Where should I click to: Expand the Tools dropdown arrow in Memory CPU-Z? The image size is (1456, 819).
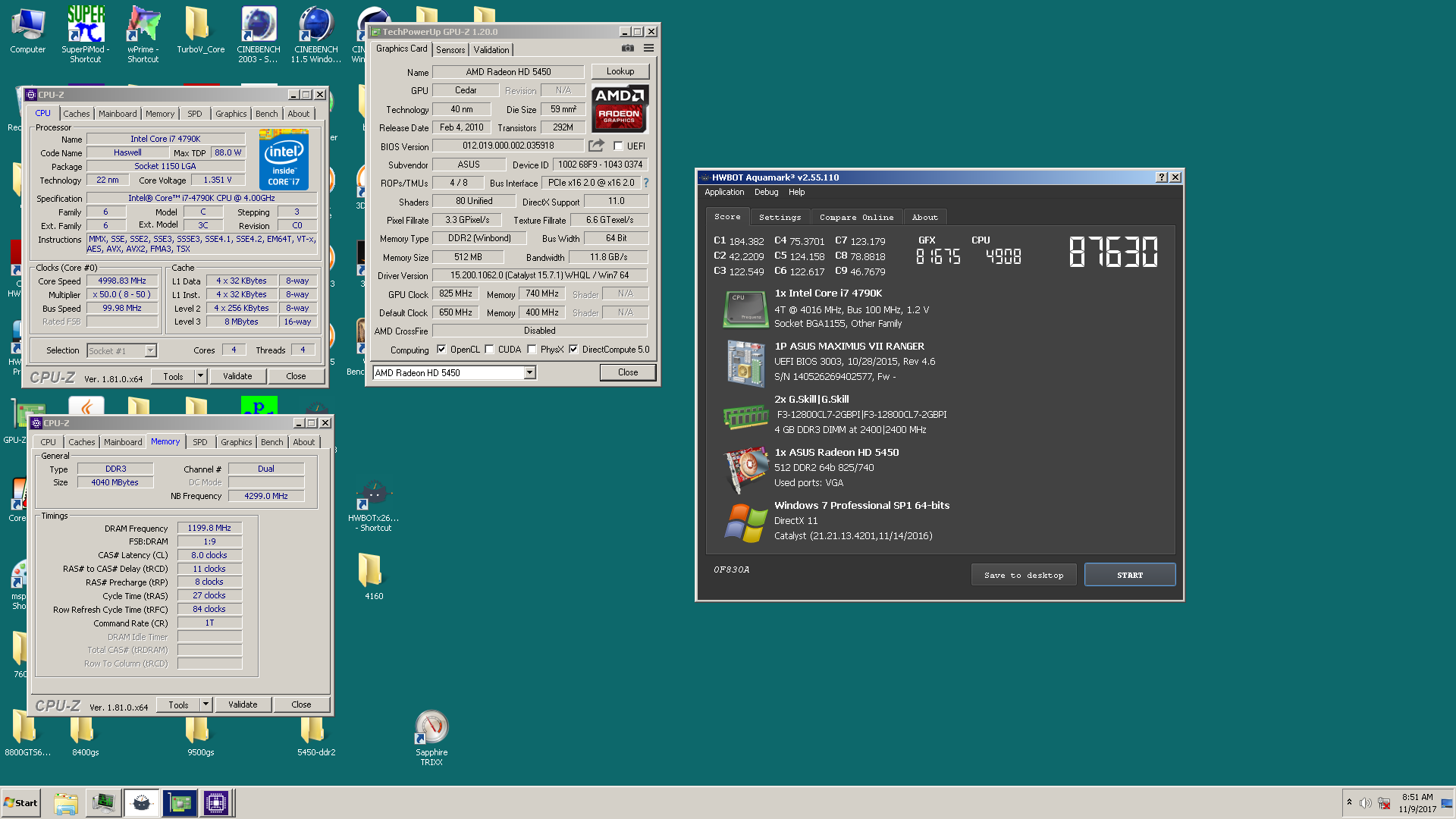click(206, 704)
